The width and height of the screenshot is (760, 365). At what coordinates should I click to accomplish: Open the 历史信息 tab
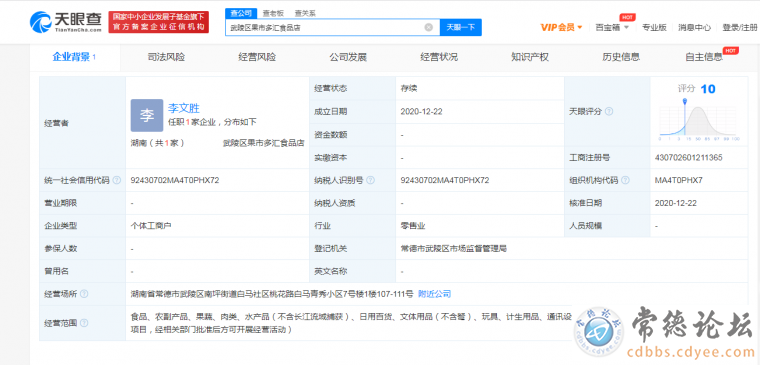coord(621,57)
